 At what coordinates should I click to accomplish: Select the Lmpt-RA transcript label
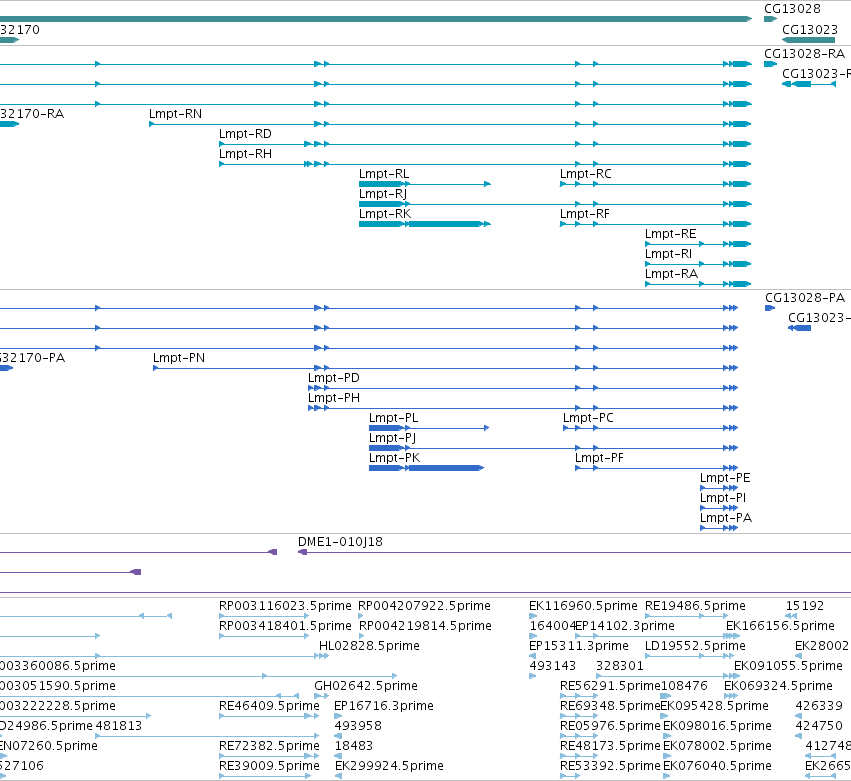point(671,274)
